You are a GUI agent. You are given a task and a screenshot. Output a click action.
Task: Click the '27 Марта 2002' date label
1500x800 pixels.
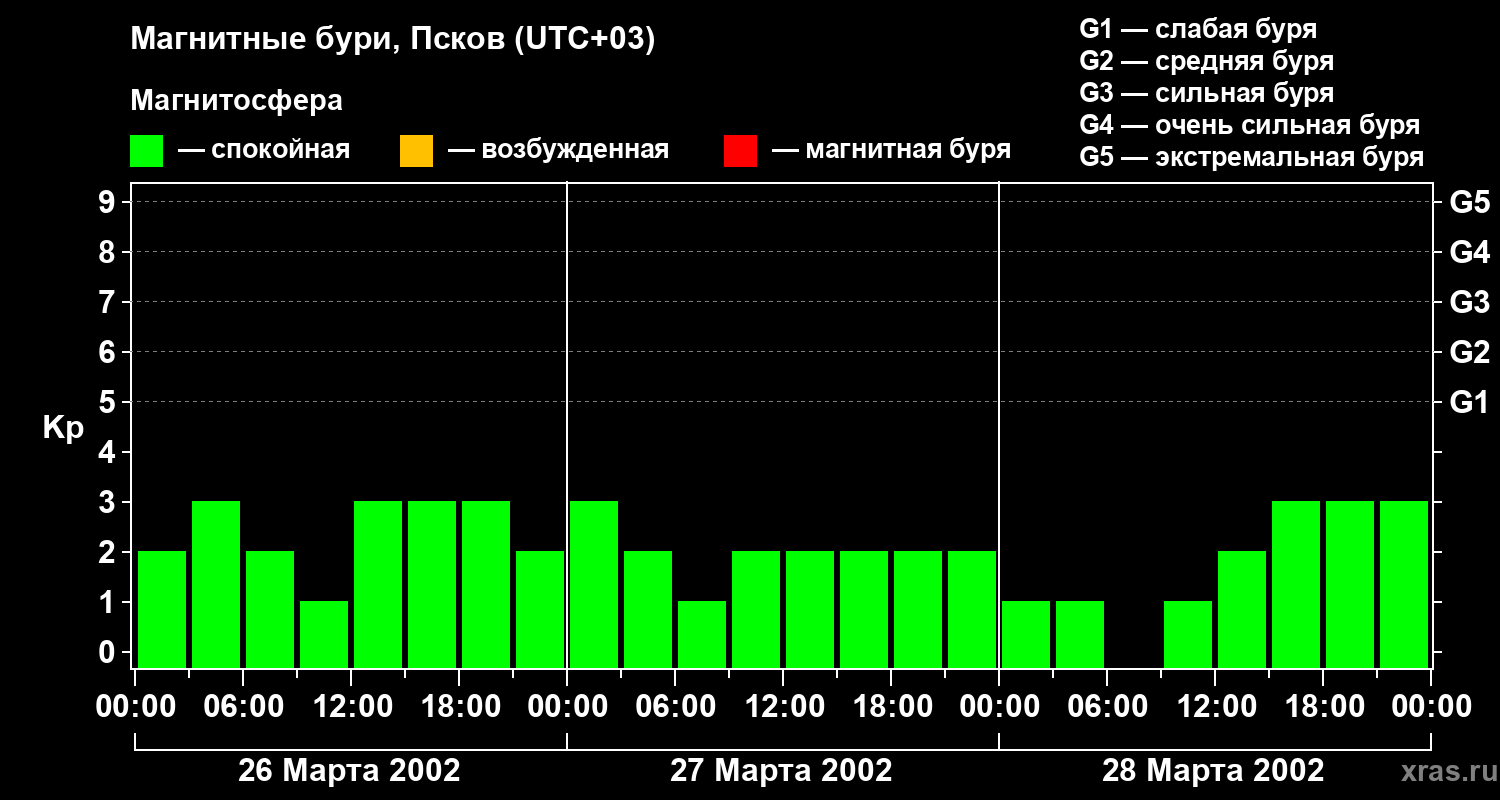(x=781, y=771)
